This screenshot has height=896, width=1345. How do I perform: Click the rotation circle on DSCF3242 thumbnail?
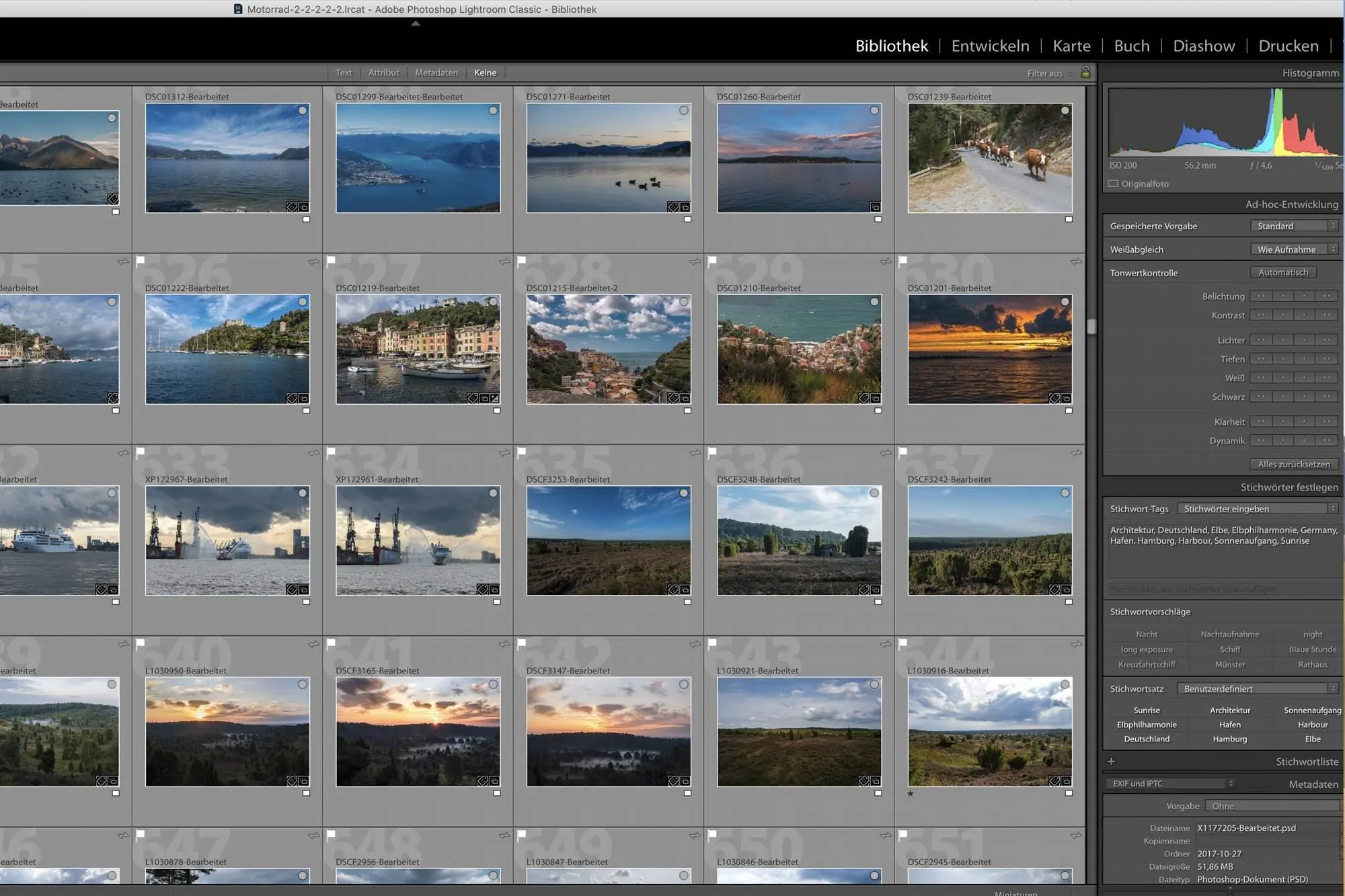click(x=1065, y=492)
